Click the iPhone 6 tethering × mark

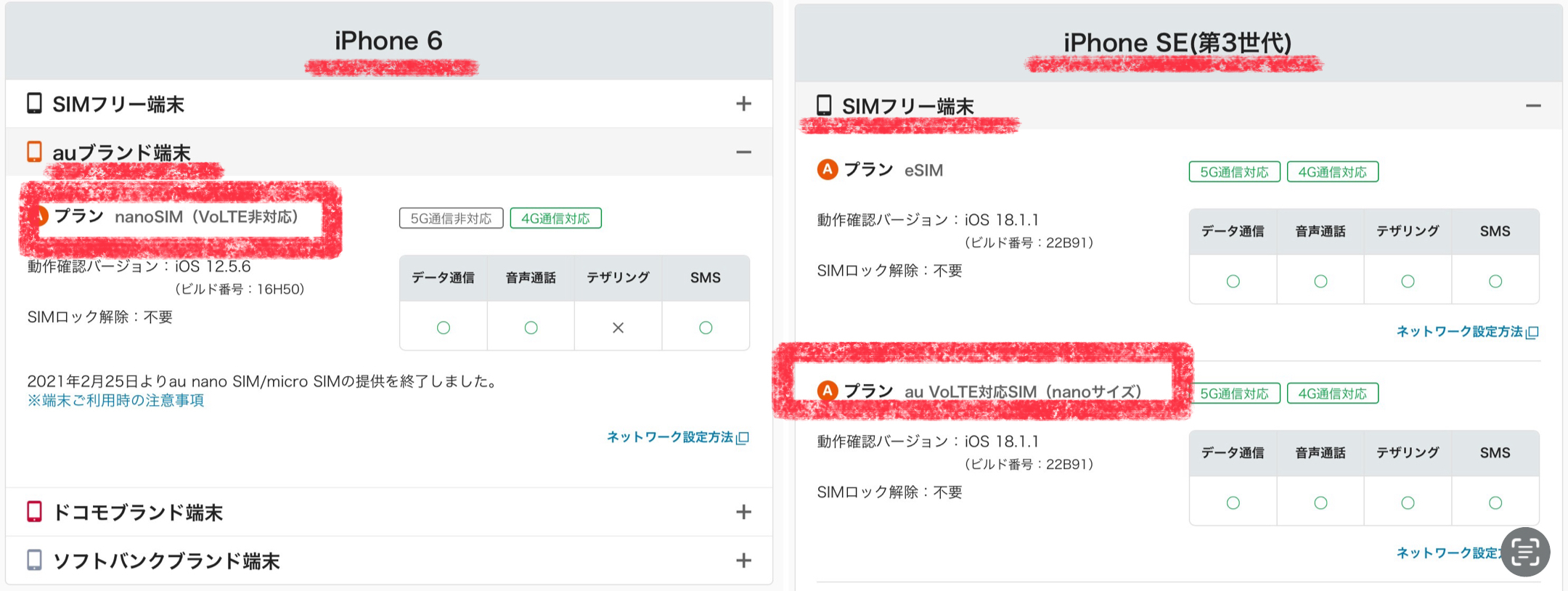618,327
